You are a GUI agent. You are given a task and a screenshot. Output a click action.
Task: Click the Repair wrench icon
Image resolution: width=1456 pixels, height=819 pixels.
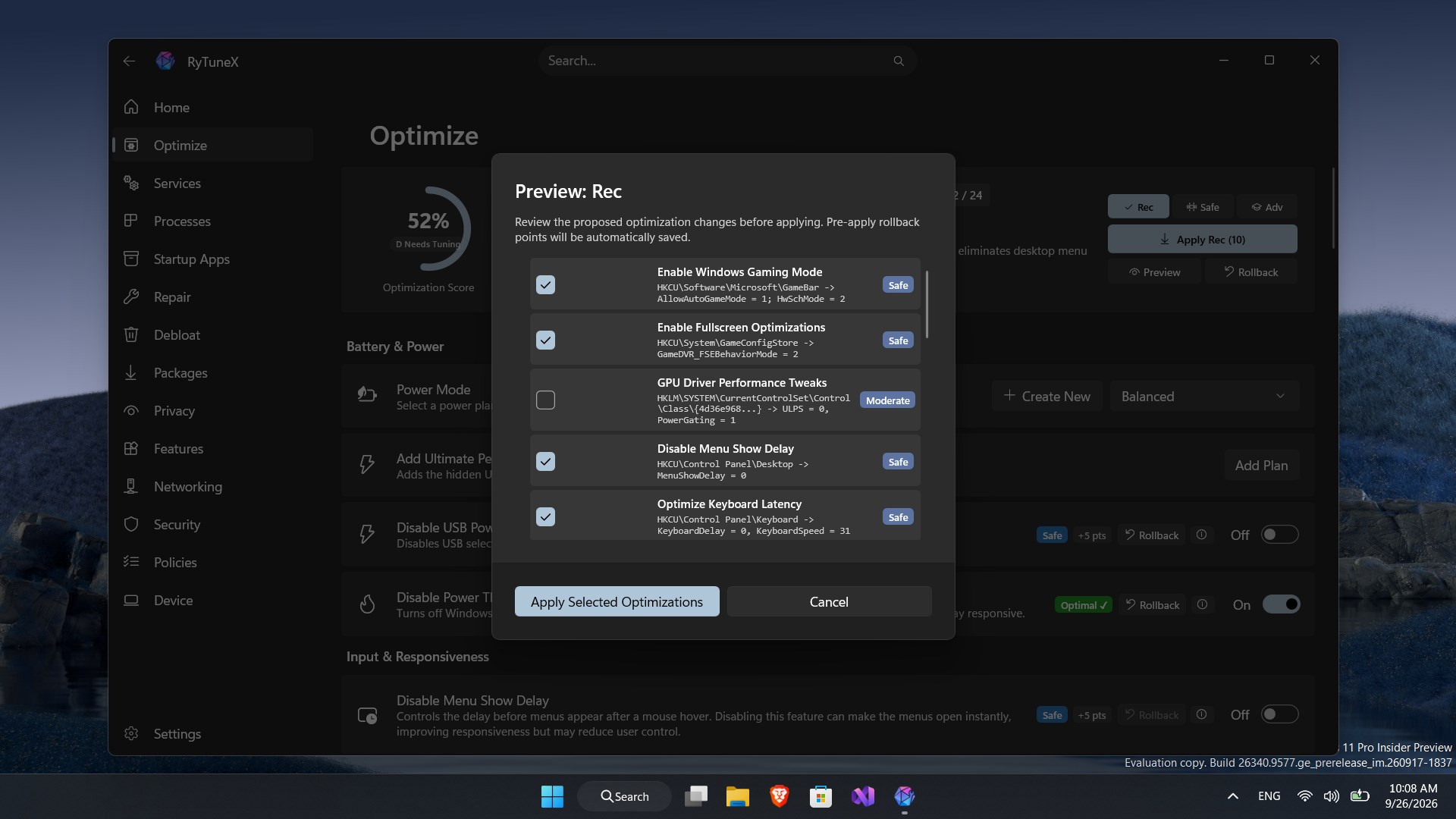point(131,297)
